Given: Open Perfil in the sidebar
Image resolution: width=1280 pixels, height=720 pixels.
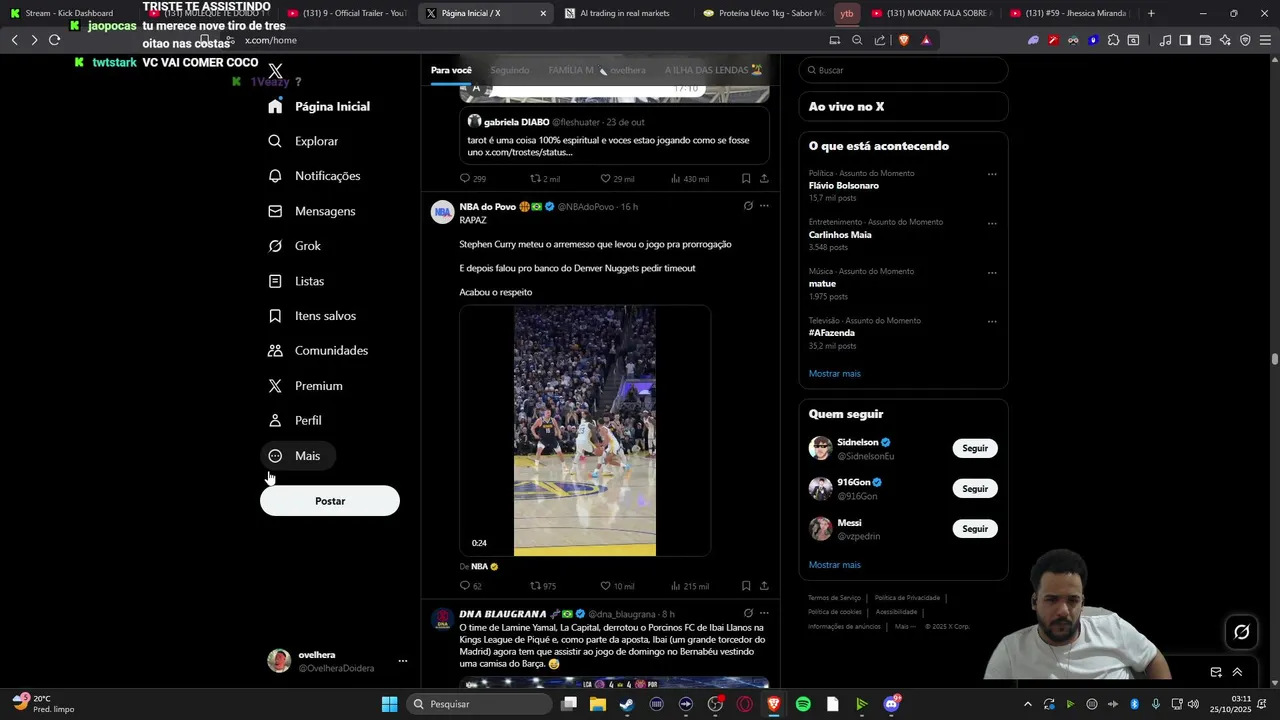Looking at the screenshot, I should pos(295,421).
